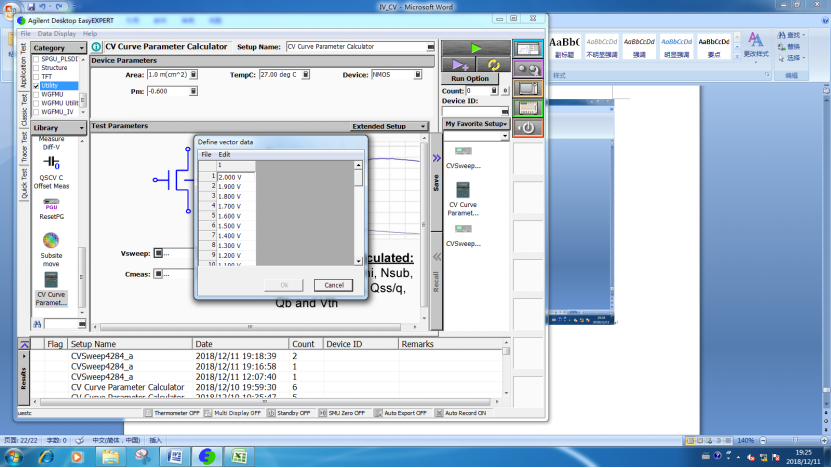This screenshot has height=468, width=831.
Task: Check the SPGU_PLSDIV category box
Action: pyautogui.click(x=36, y=59)
